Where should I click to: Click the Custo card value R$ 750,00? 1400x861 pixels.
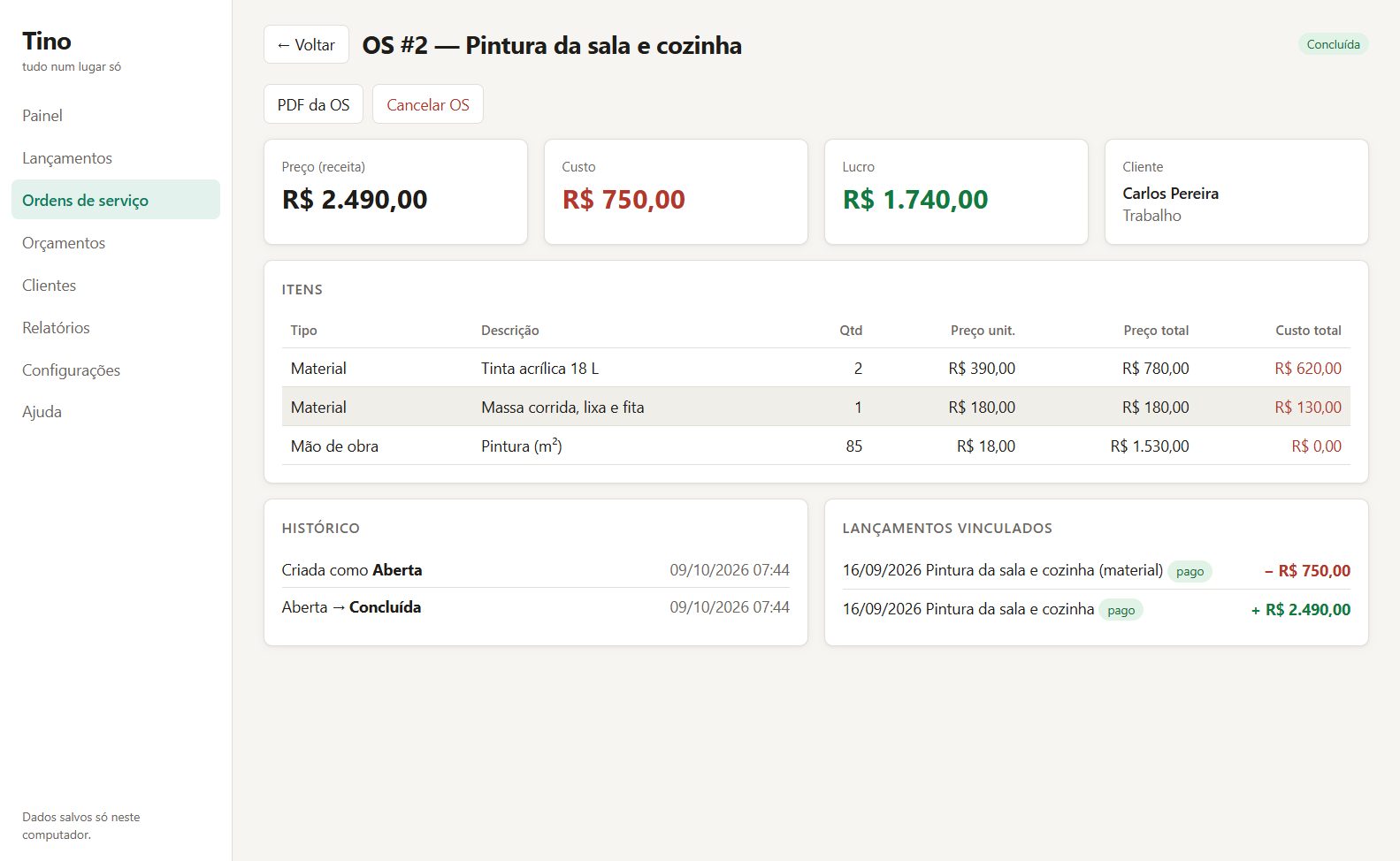point(623,200)
